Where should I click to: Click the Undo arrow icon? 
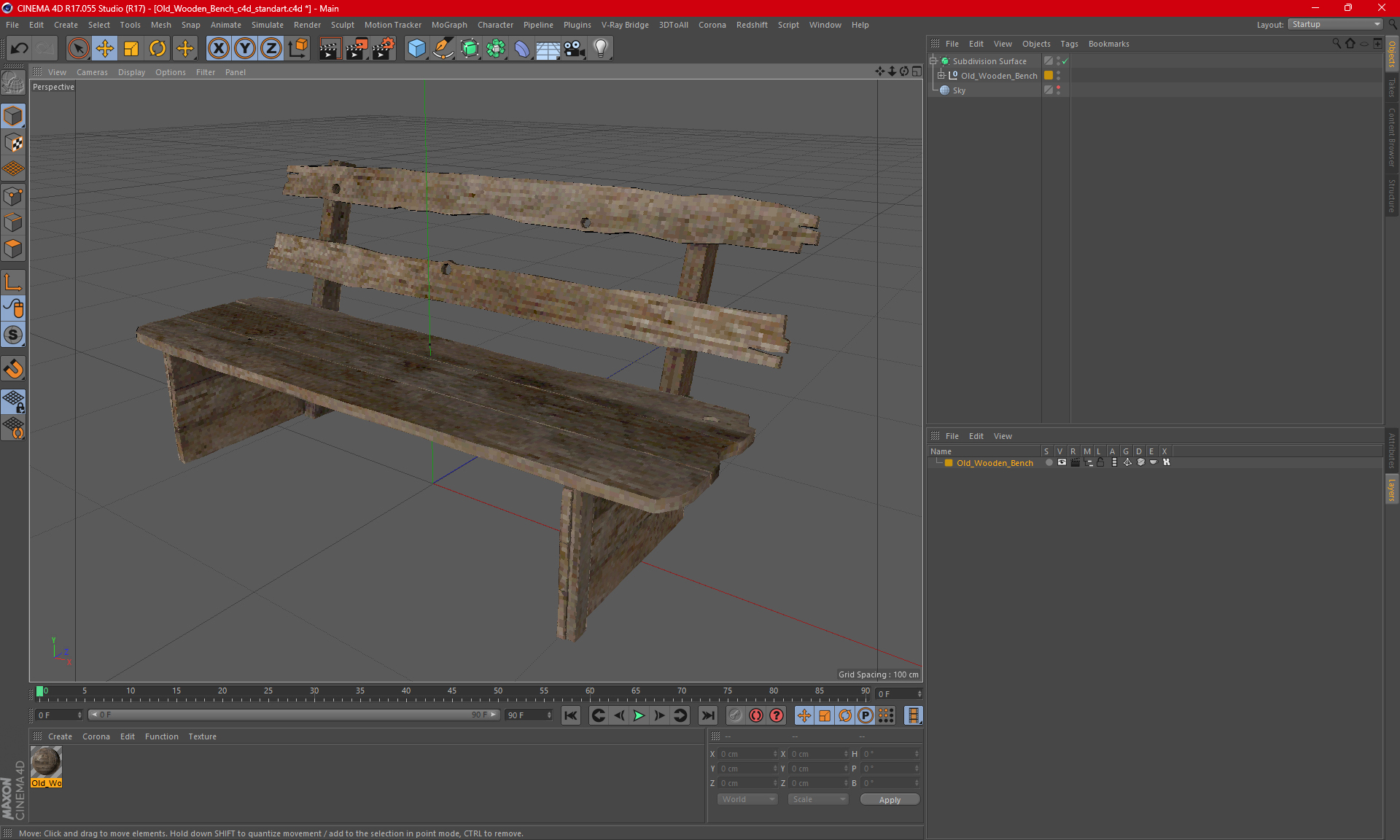pyautogui.click(x=20, y=49)
